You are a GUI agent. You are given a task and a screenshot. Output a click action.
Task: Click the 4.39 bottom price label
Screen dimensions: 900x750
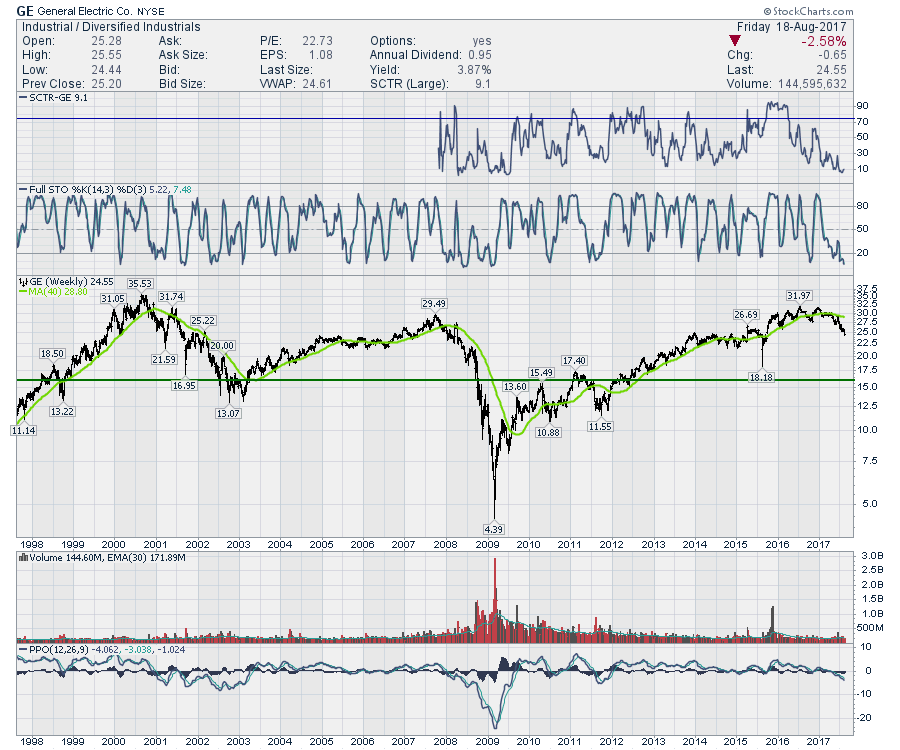[x=494, y=529]
